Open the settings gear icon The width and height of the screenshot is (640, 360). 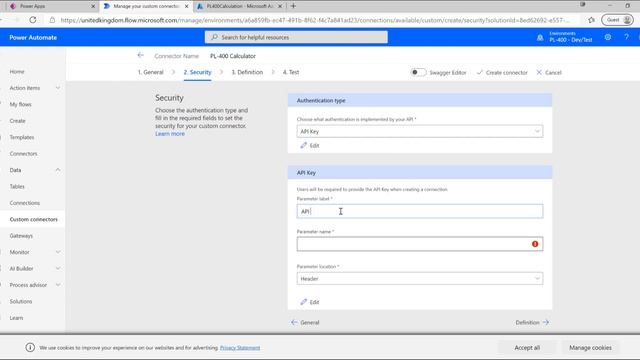click(608, 37)
